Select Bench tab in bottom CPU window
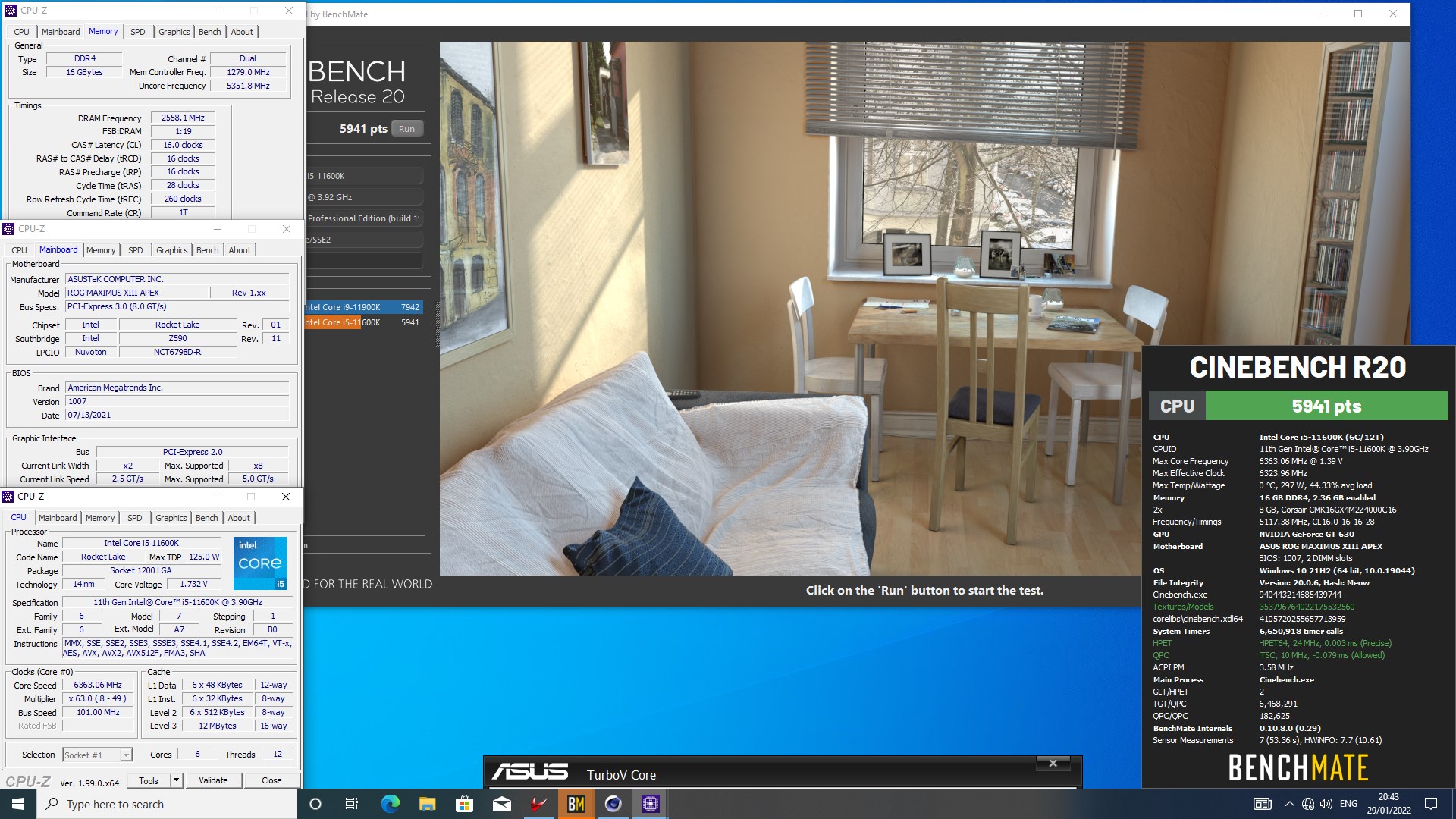 (x=207, y=518)
